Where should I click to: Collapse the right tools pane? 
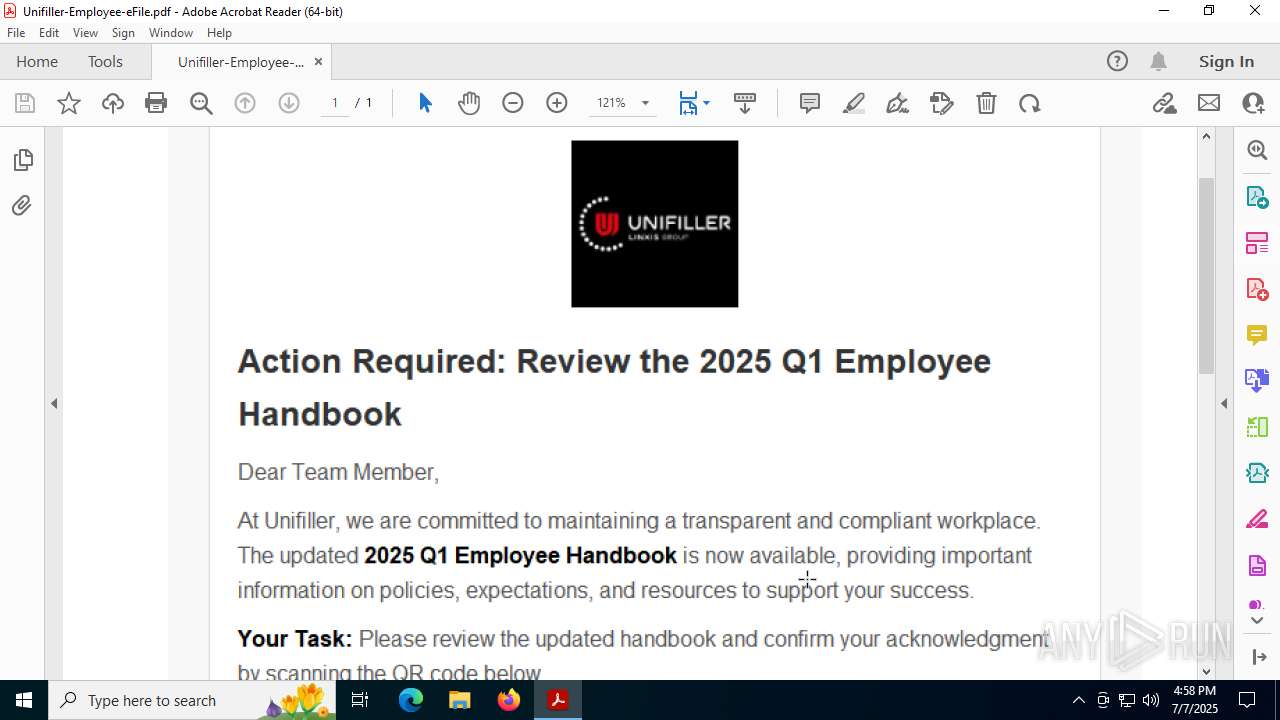pos(1224,404)
